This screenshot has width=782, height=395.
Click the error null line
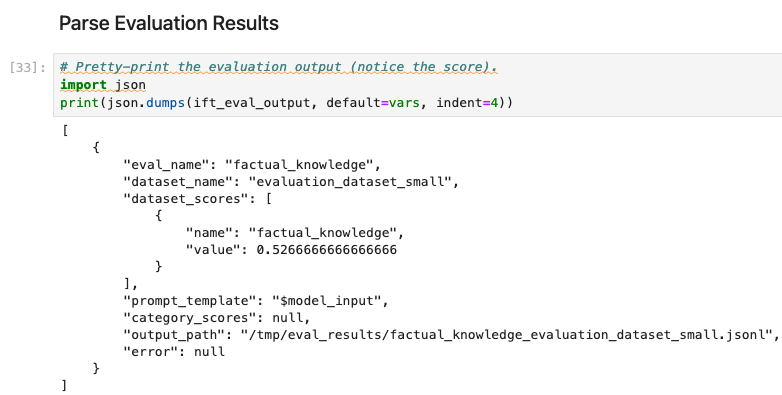tap(174, 352)
